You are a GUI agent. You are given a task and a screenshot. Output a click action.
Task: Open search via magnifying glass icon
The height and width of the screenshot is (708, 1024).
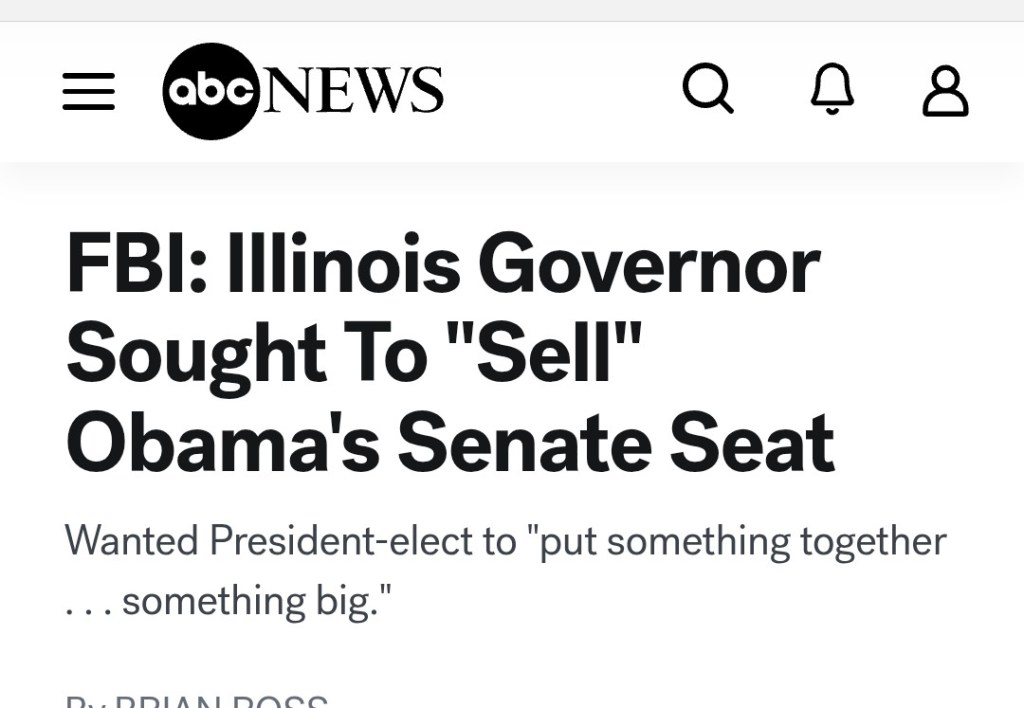pos(708,91)
